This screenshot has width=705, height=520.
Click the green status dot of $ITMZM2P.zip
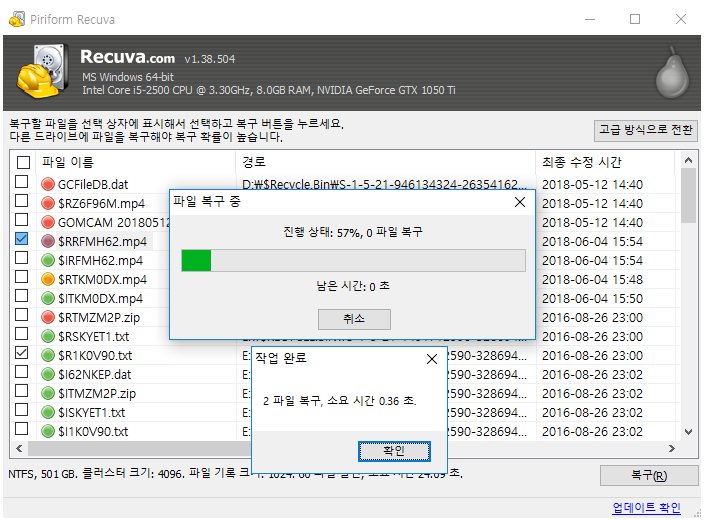point(48,393)
